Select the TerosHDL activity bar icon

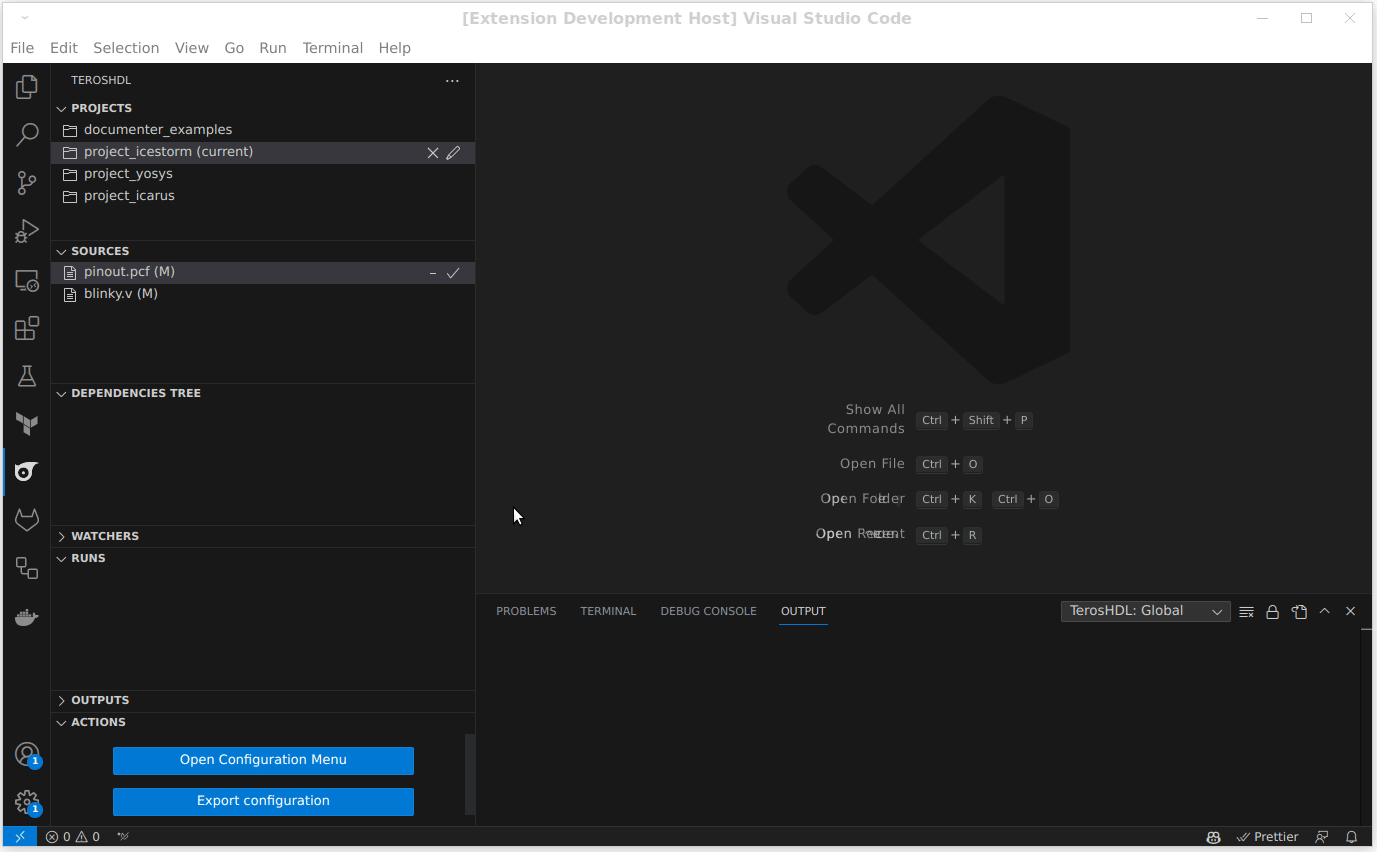27,472
